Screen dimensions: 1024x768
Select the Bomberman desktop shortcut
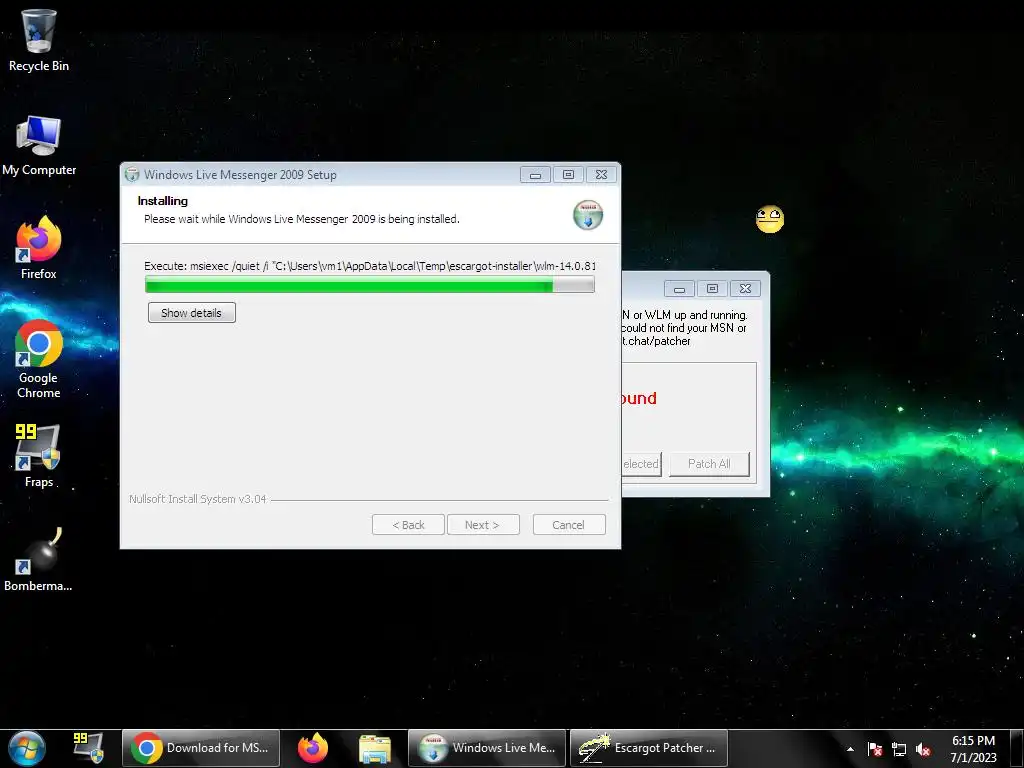(x=39, y=560)
